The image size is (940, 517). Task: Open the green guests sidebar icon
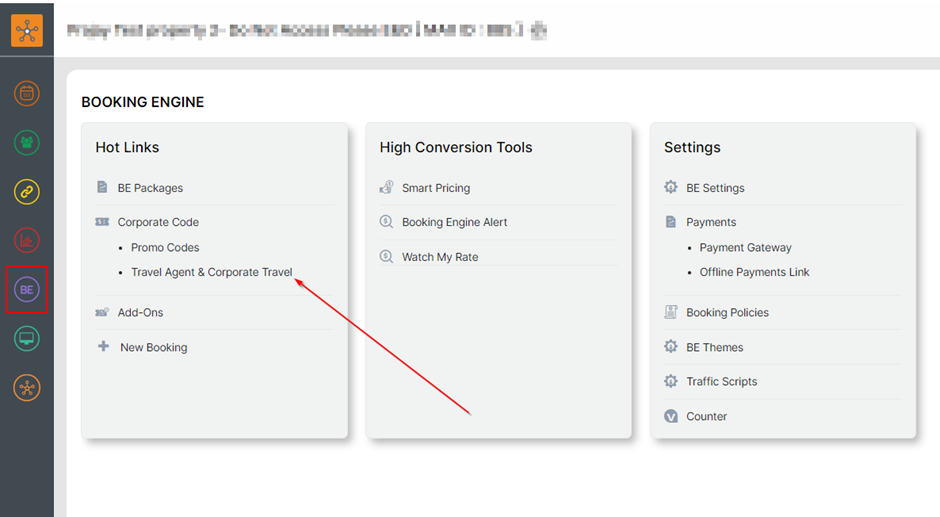(x=27, y=143)
